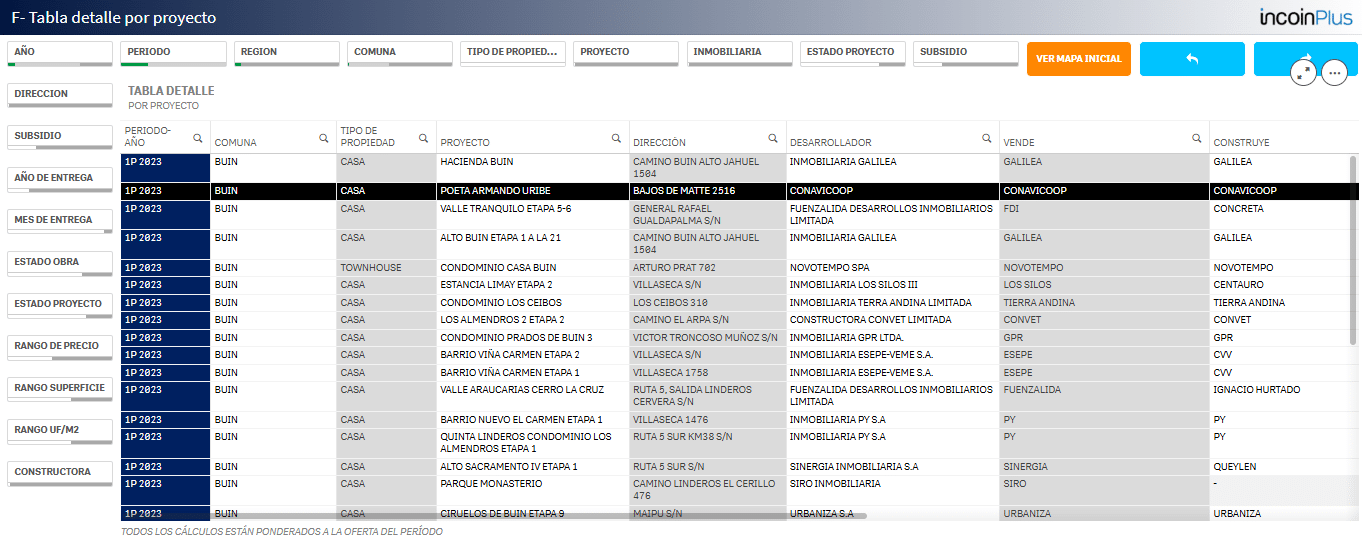Click the fullscreen expand arrows icon
1362x543 pixels.
pos(1303,72)
